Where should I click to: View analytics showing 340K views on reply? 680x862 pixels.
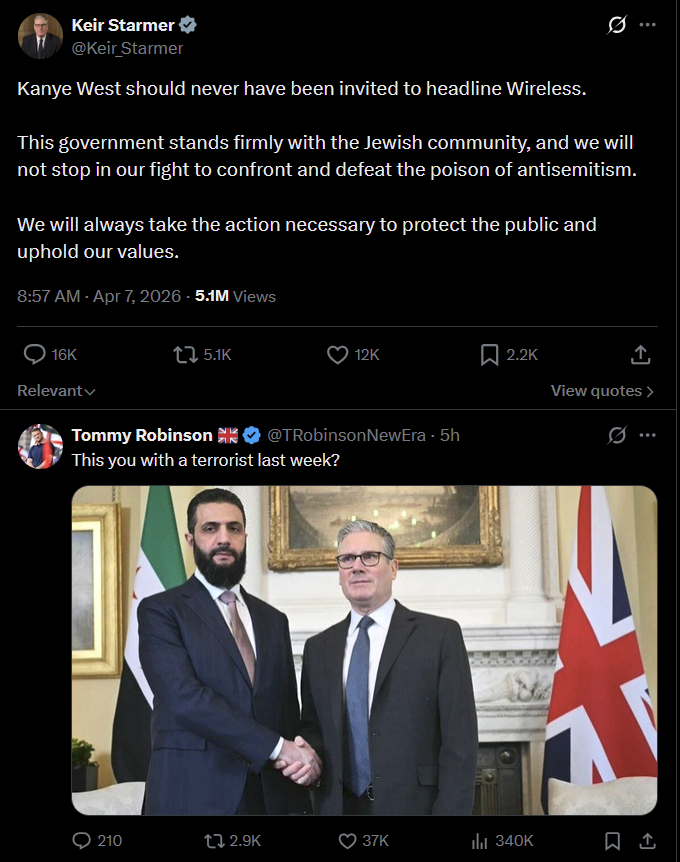[x=479, y=840]
